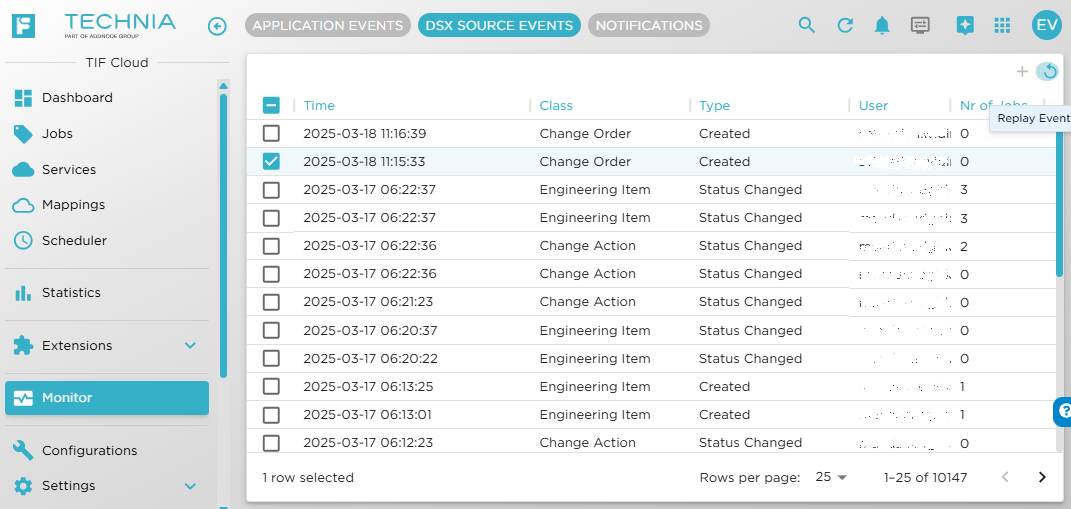Click the plus icon above table
1071x509 pixels.
(x=1022, y=71)
